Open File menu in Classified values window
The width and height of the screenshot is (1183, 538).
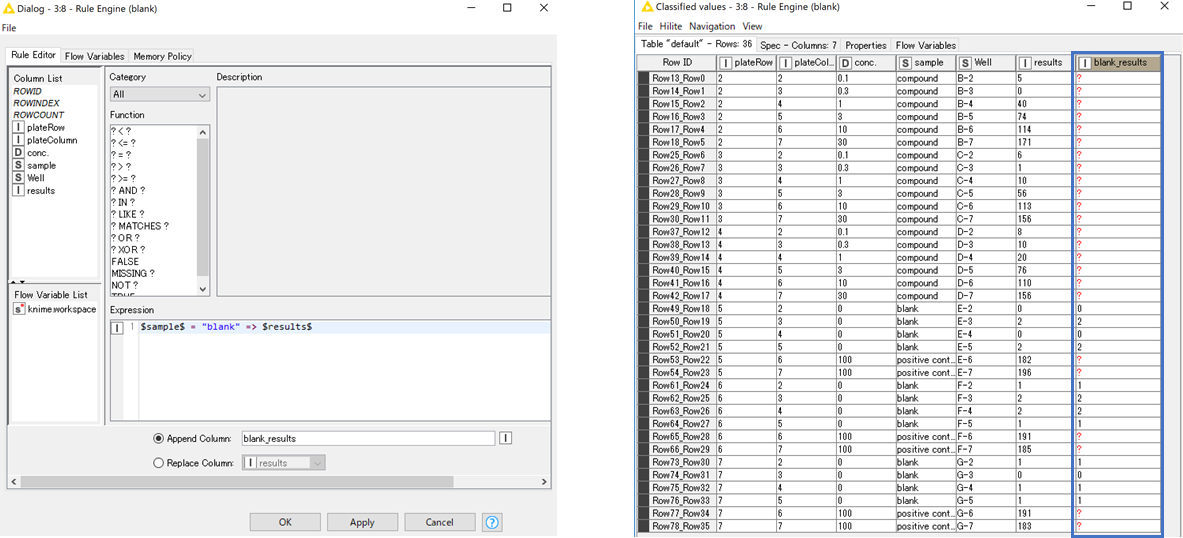coord(645,26)
